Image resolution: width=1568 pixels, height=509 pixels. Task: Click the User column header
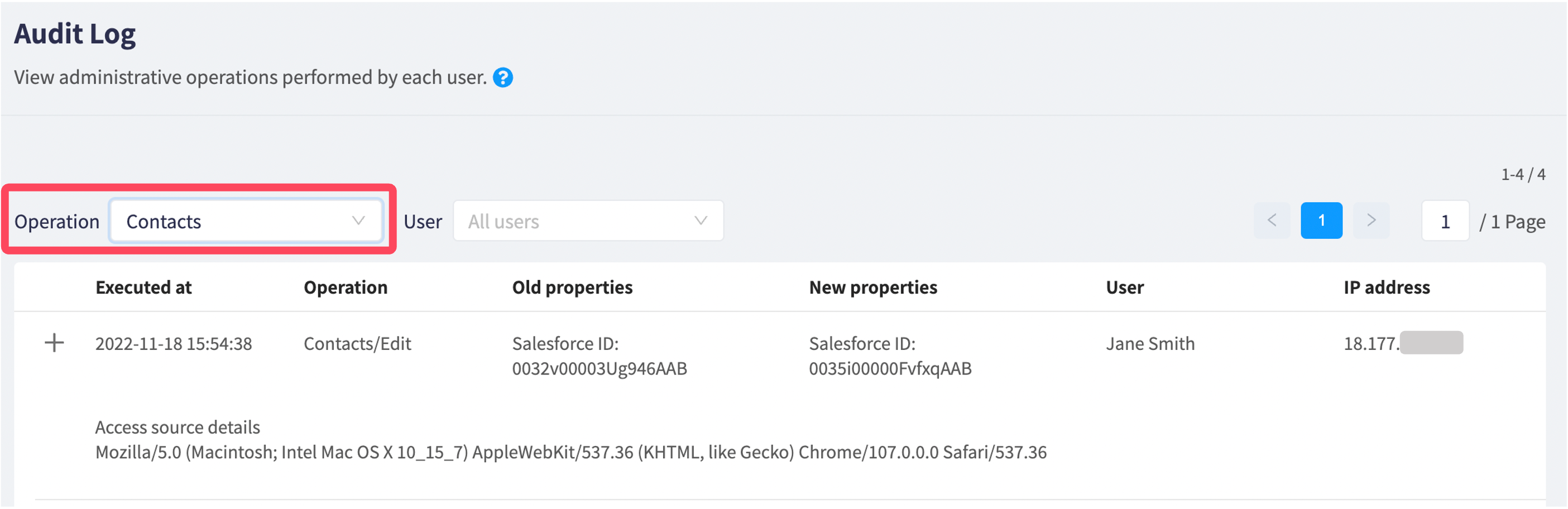pos(1124,287)
